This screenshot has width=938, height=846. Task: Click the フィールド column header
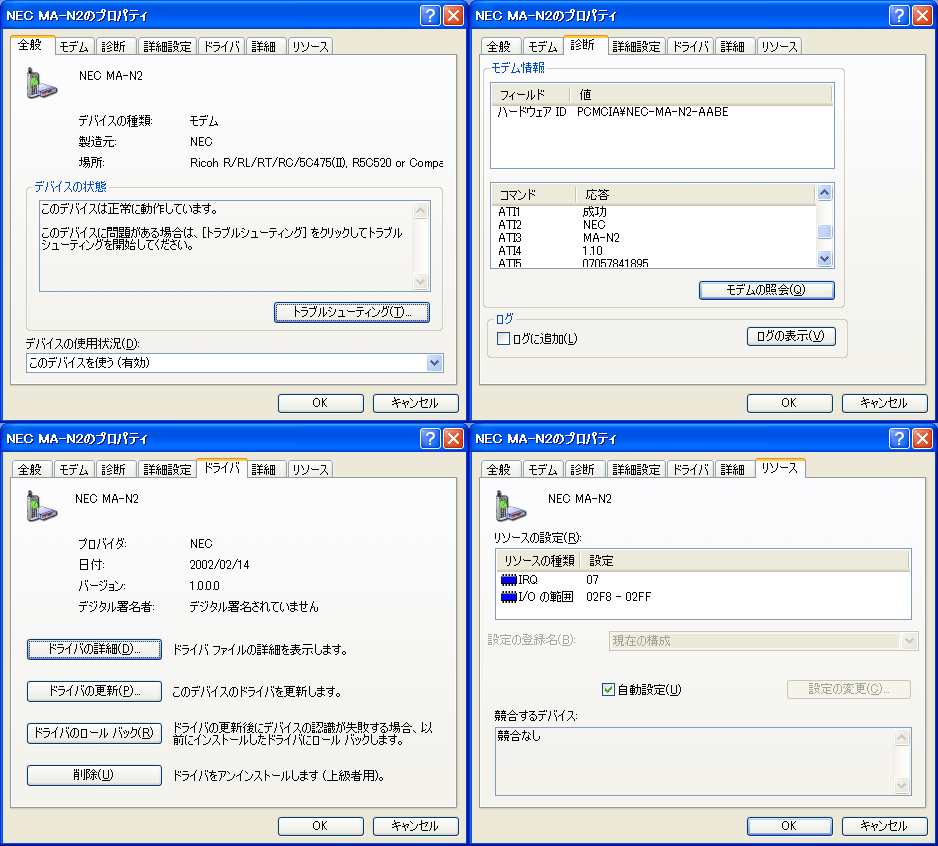click(531, 95)
